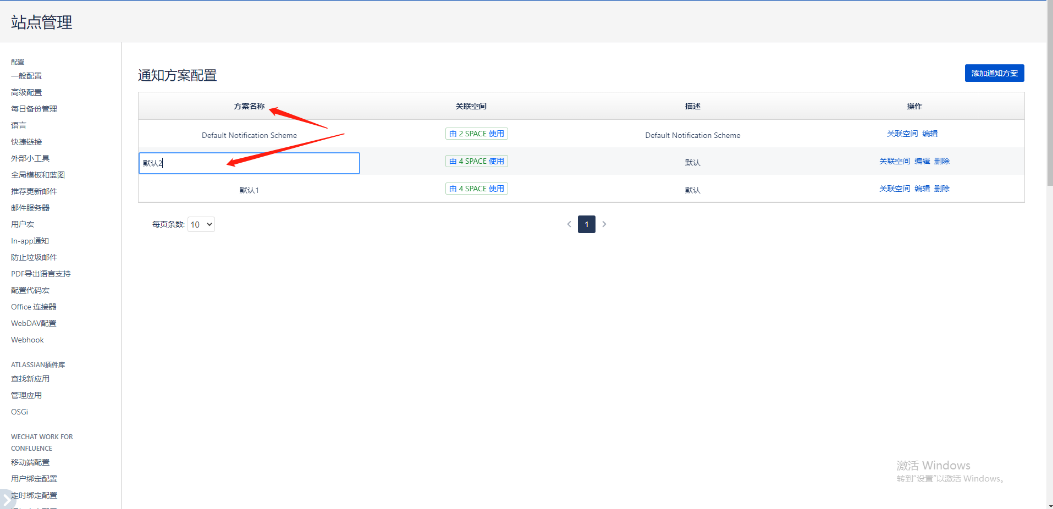Go to previous page using left chevron

coord(569,224)
